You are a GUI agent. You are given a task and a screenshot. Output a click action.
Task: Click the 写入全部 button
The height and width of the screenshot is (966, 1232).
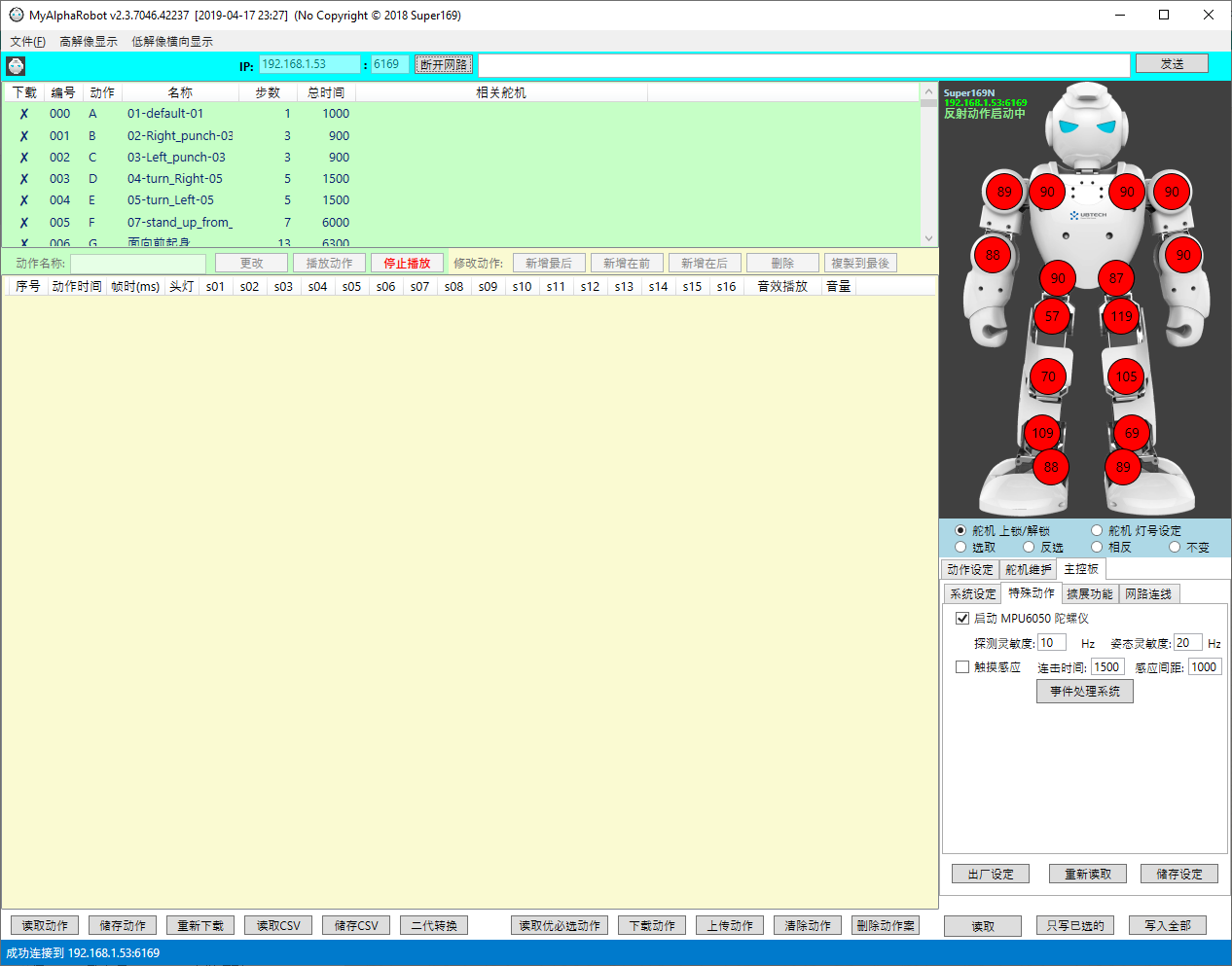tap(1168, 925)
